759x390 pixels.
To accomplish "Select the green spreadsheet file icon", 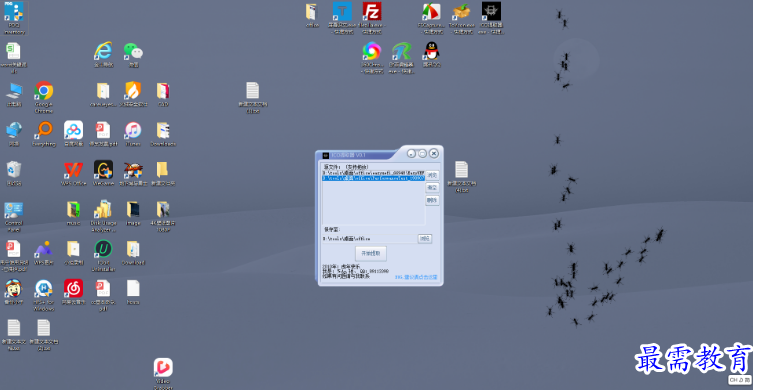I will (x=14, y=51).
